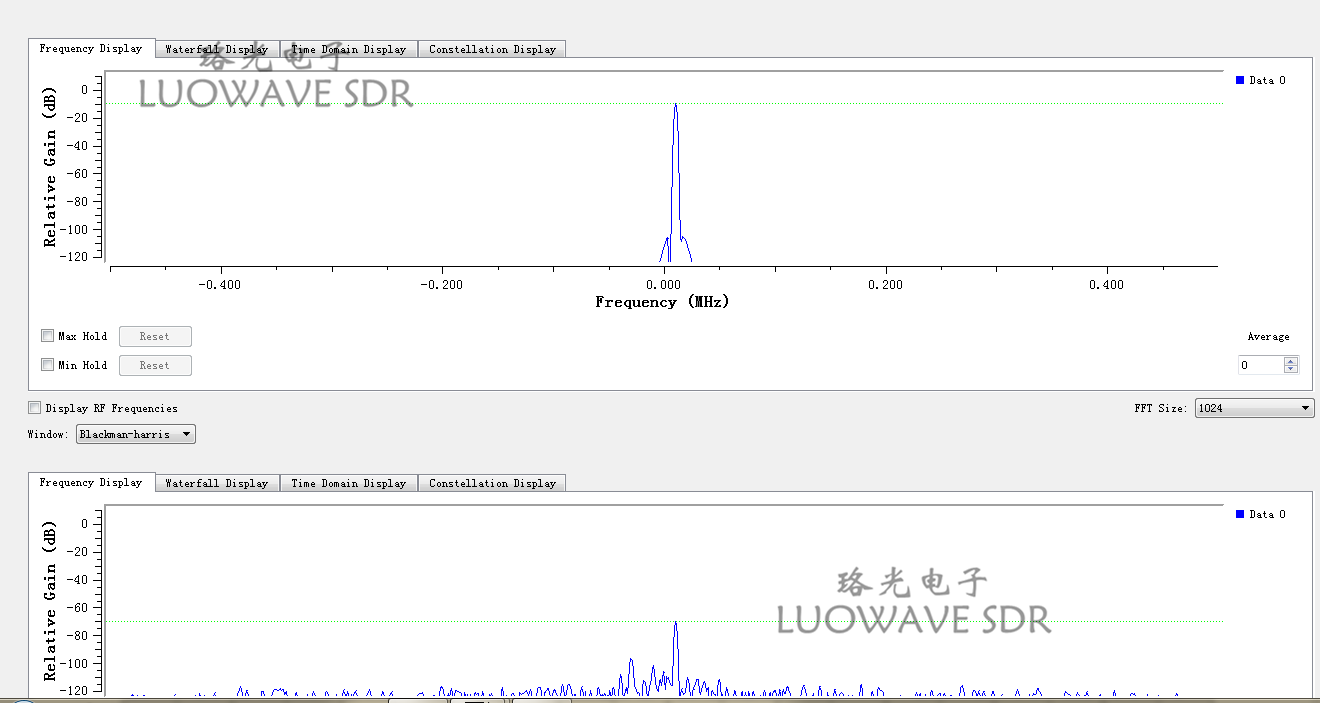Enable the Max Hold checkbox
Image resolution: width=1320 pixels, height=703 pixels.
47,336
